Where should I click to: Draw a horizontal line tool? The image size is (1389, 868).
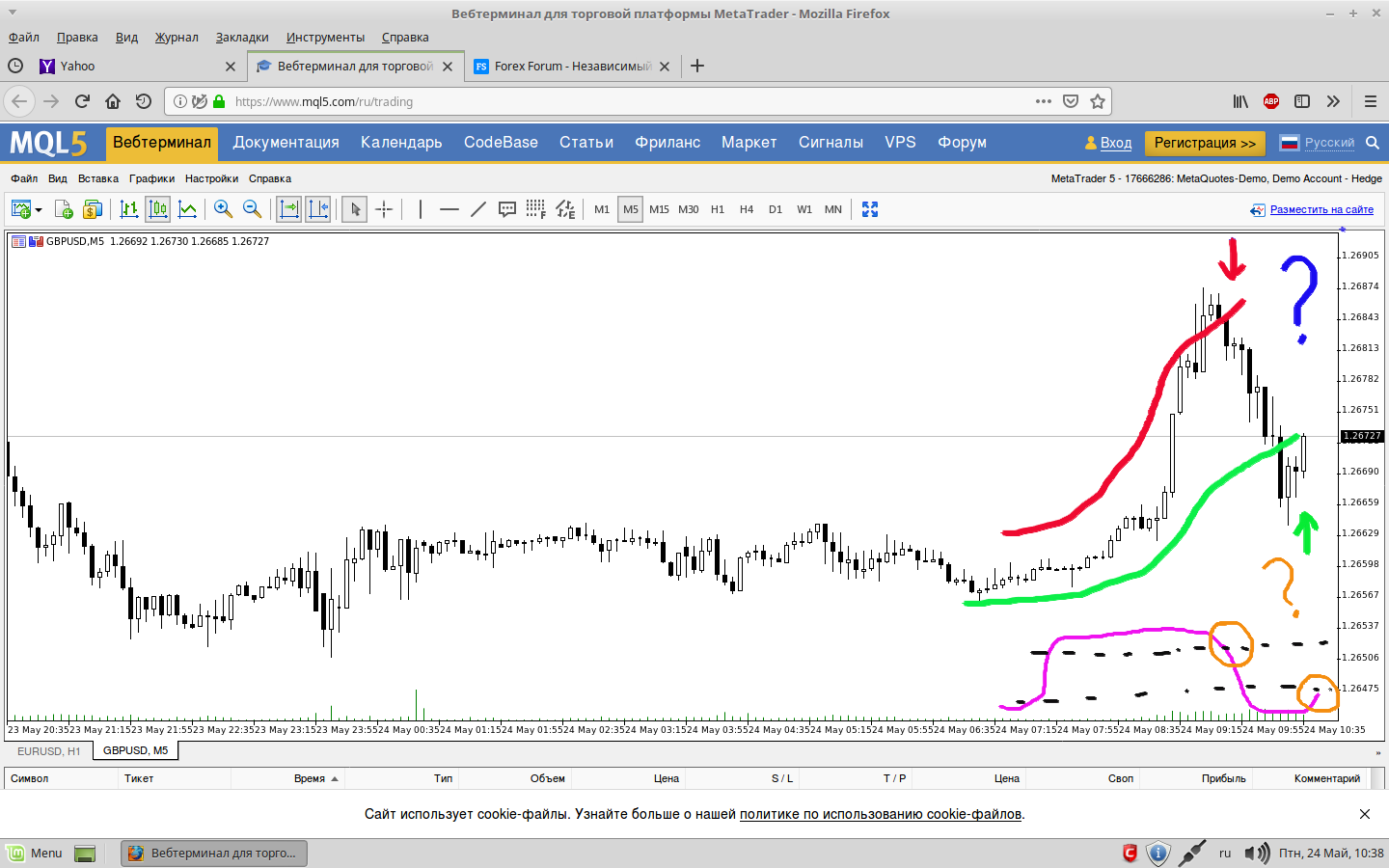[449, 209]
